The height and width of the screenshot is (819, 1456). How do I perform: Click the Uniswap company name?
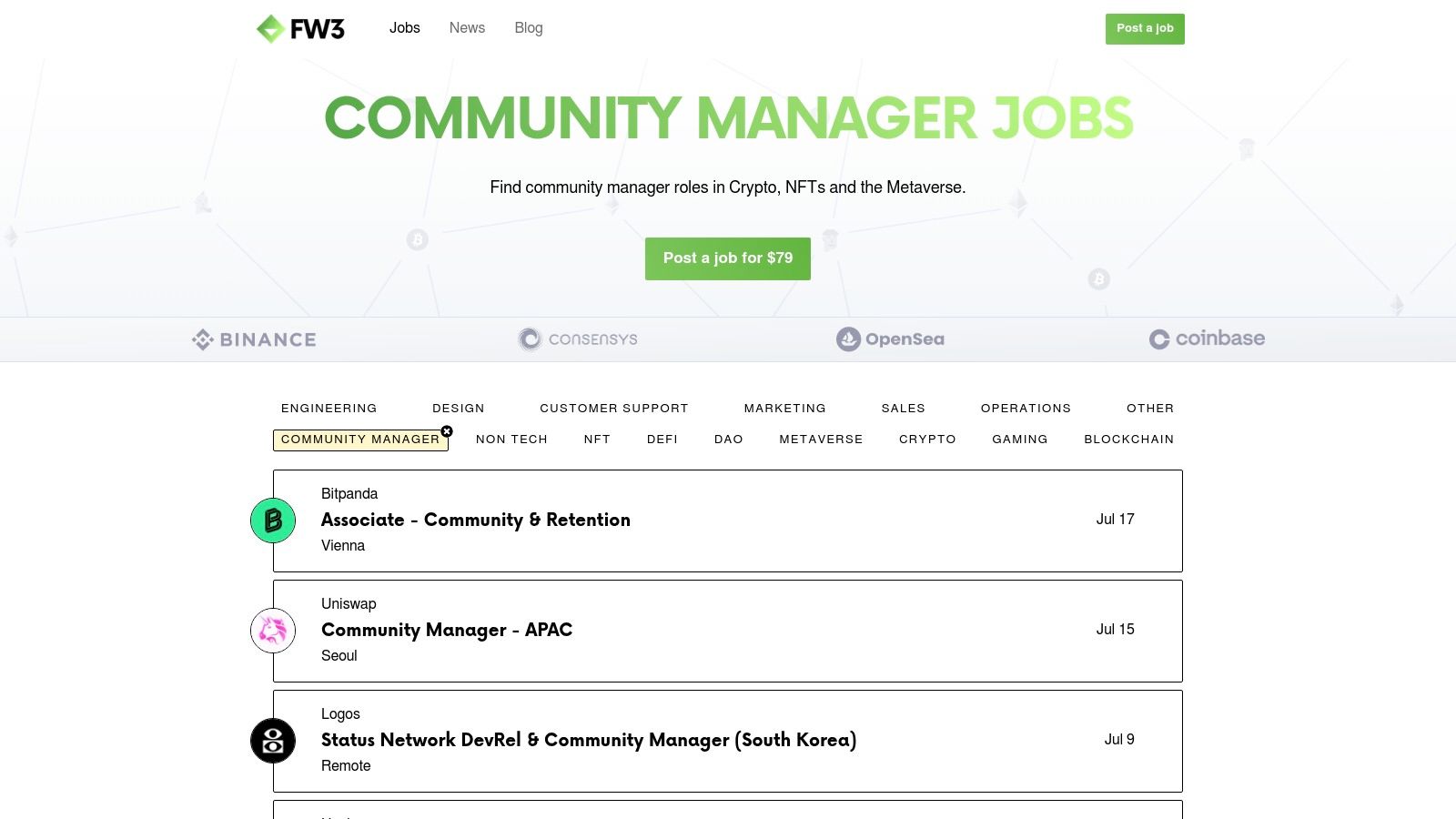point(349,604)
